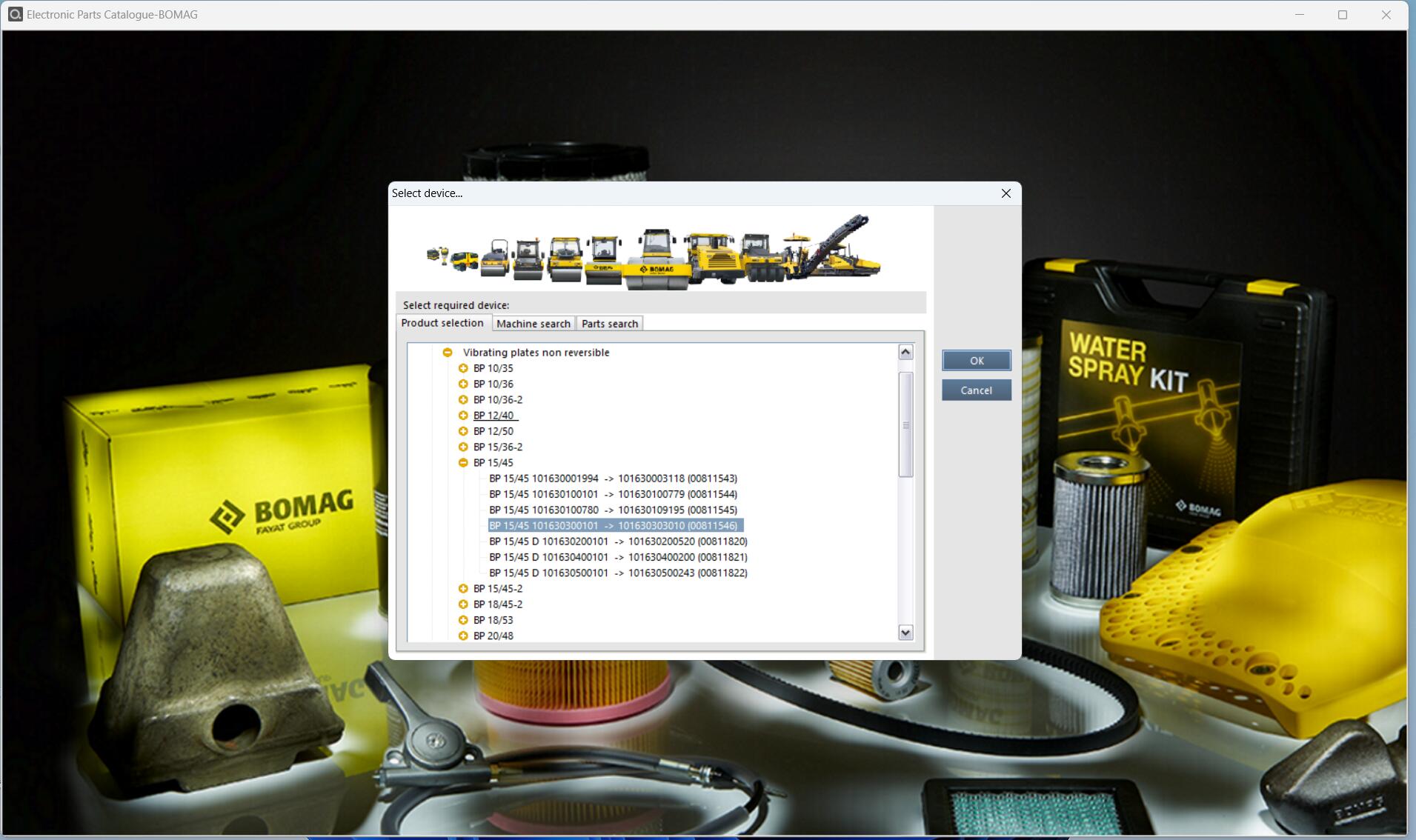Maximize the BOMAG catalogue window
Viewport: 1416px width, 840px height.
click(1343, 15)
